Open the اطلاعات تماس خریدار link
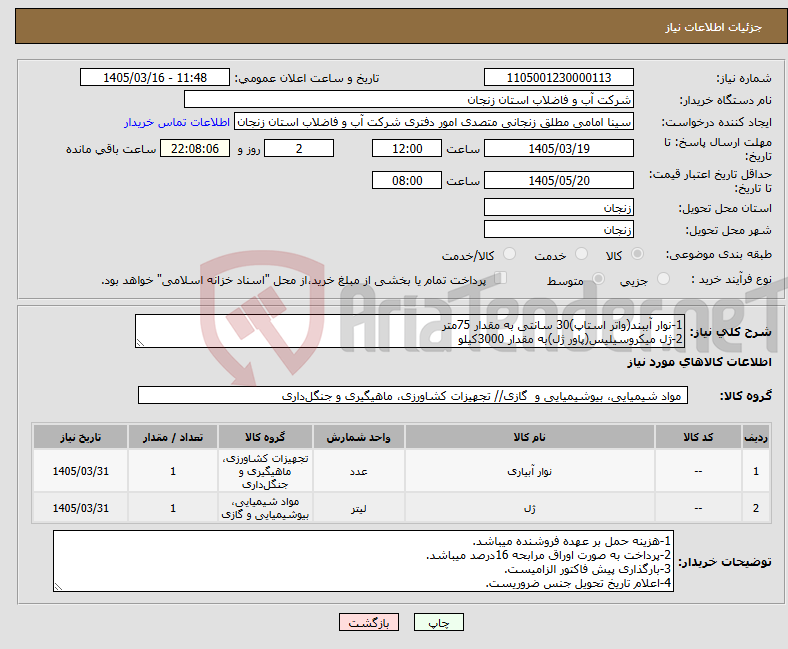This screenshot has height=649, width=788. [x=177, y=122]
